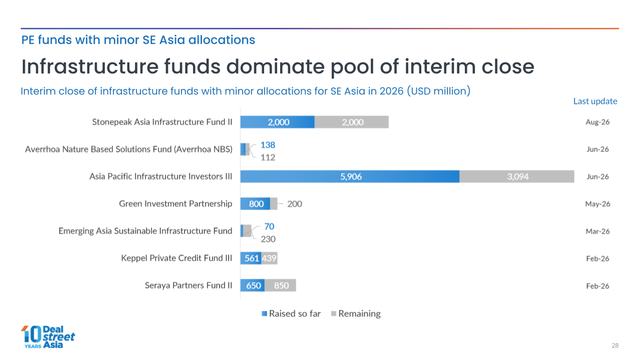Click the Infrastructure funds dominate slide title
This screenshot has width=640, height=360.
pos(278,67)
